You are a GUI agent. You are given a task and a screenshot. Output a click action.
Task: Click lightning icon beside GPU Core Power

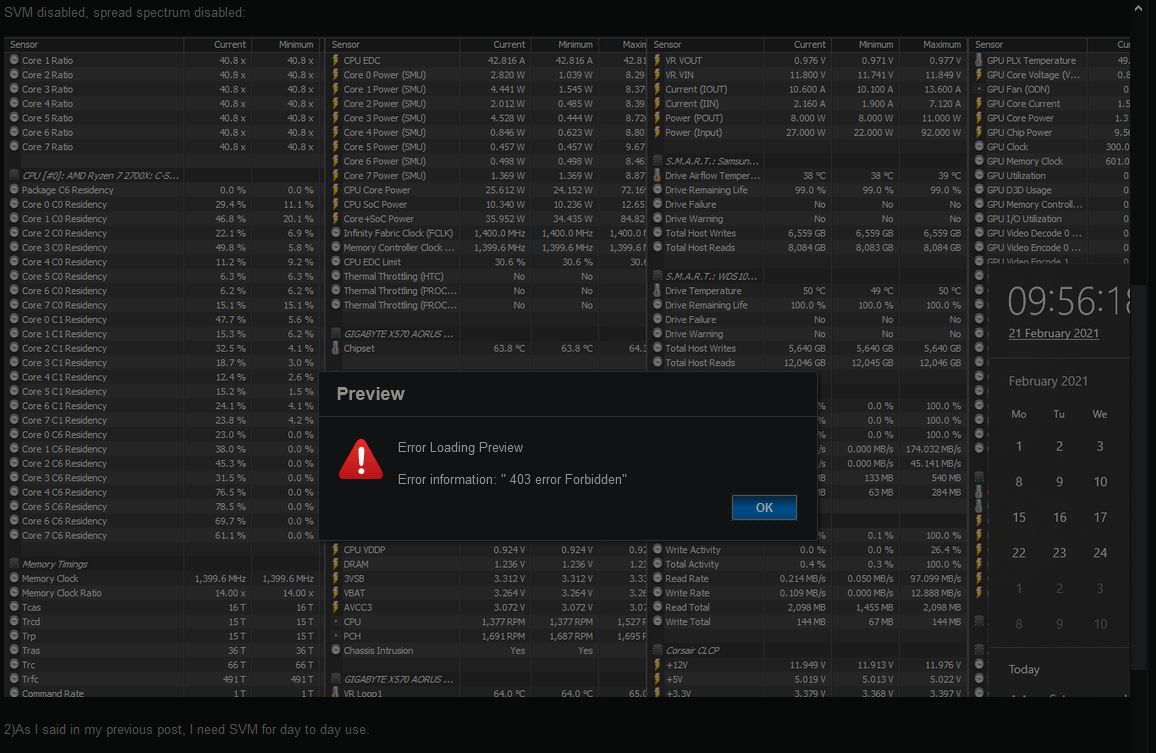pyautogui.click(x=979, y=118)
